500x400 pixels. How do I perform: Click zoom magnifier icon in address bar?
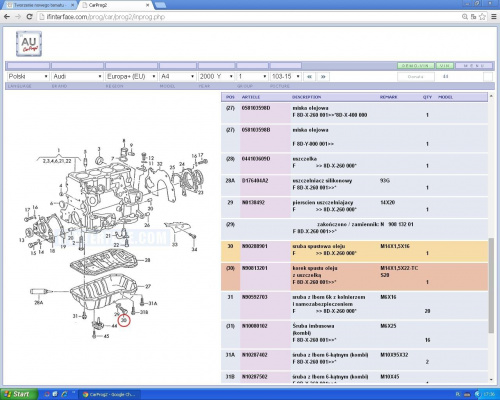465,17
